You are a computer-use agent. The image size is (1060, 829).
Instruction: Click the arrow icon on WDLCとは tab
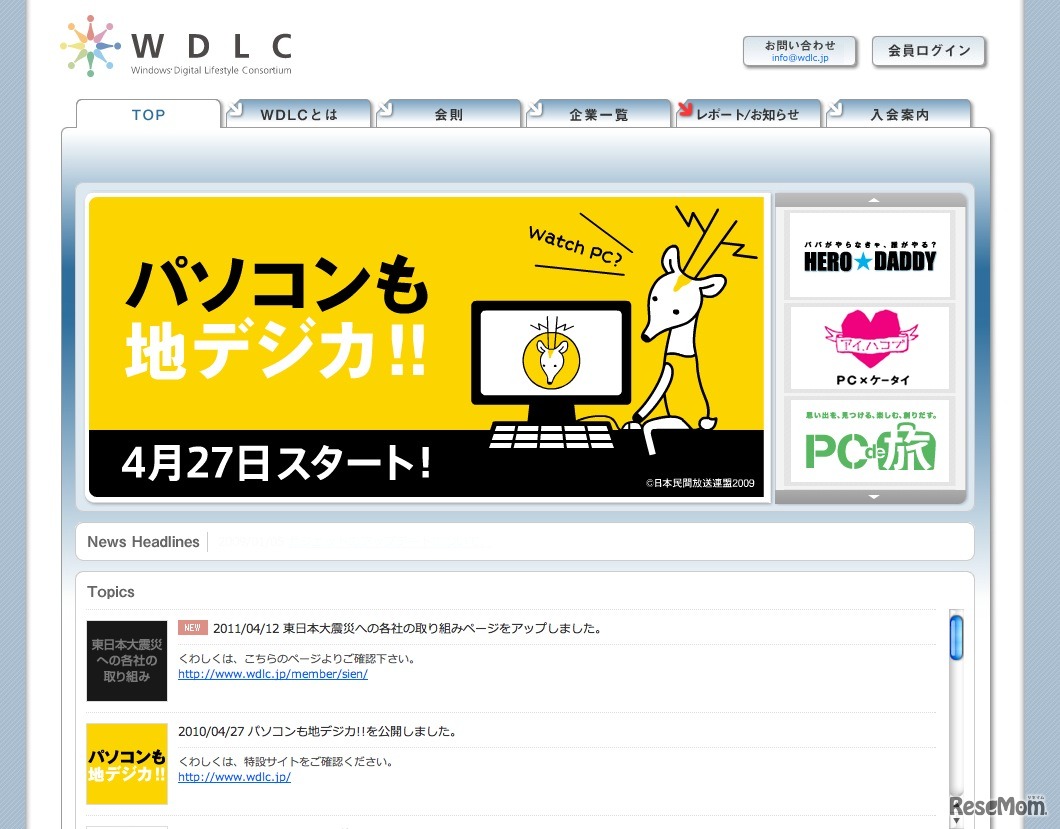tap(235, 108)
